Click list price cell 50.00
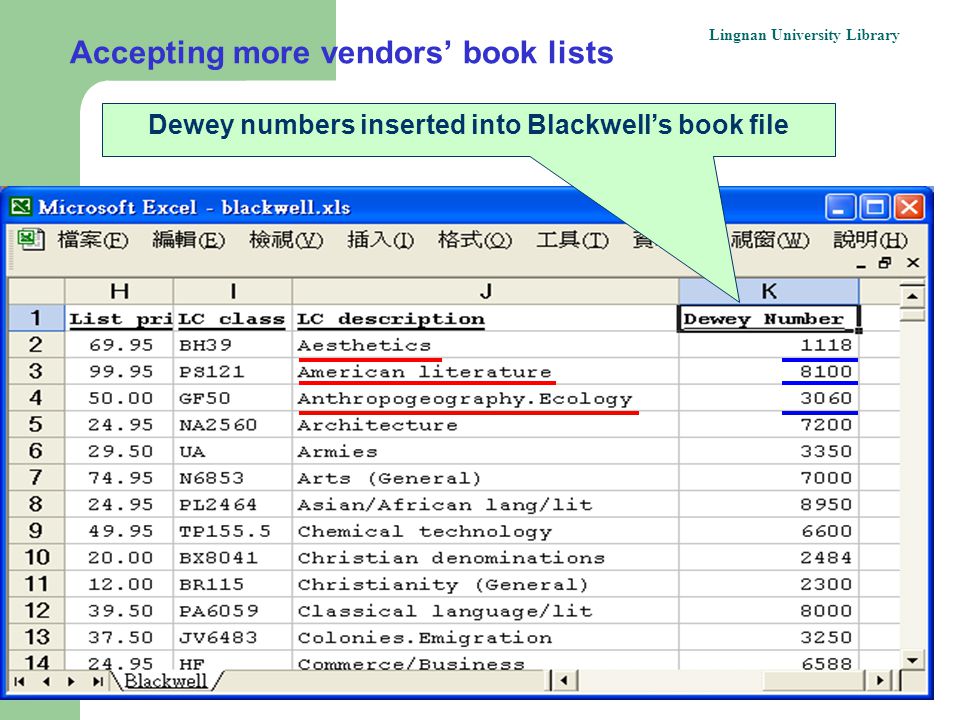 (119, 399)
